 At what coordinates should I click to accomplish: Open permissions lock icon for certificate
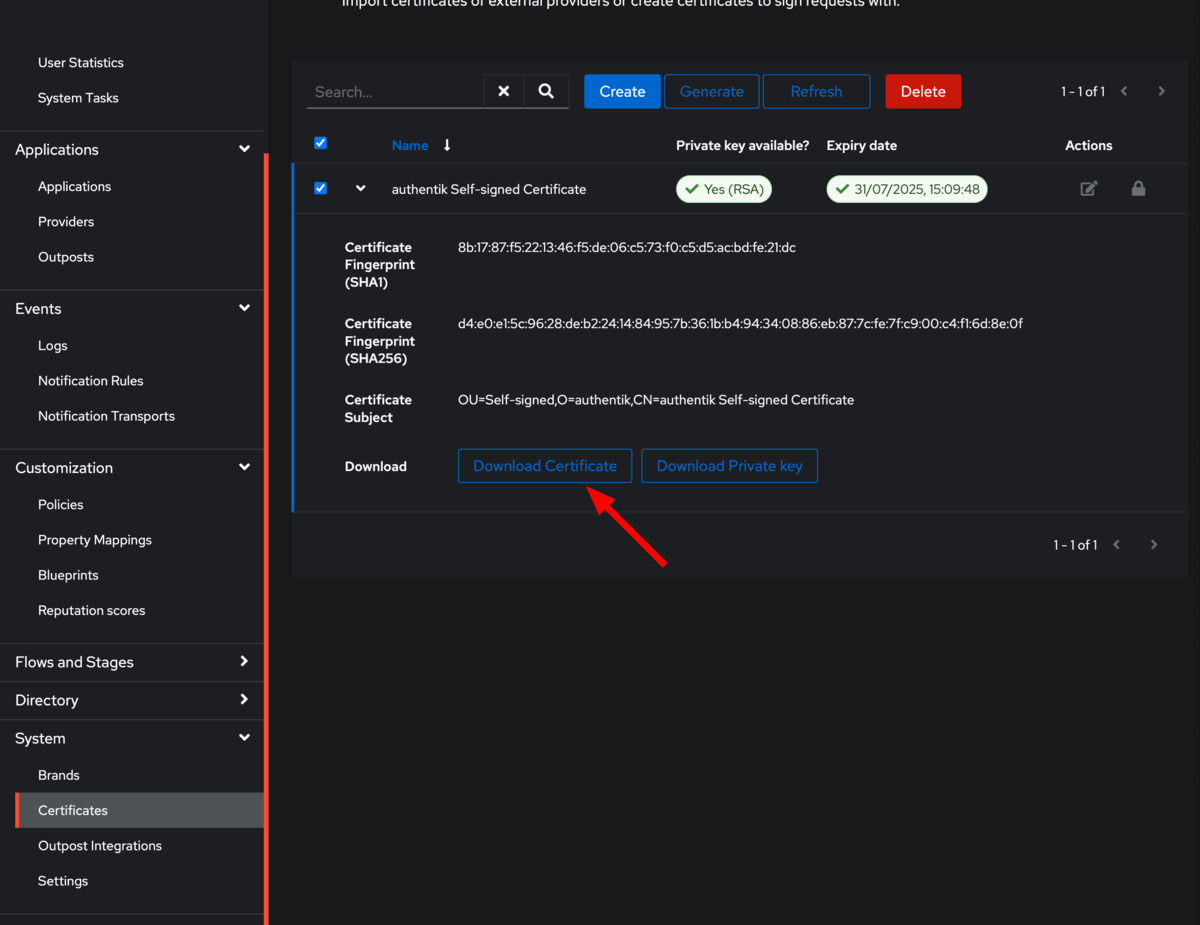point(1138,188)
